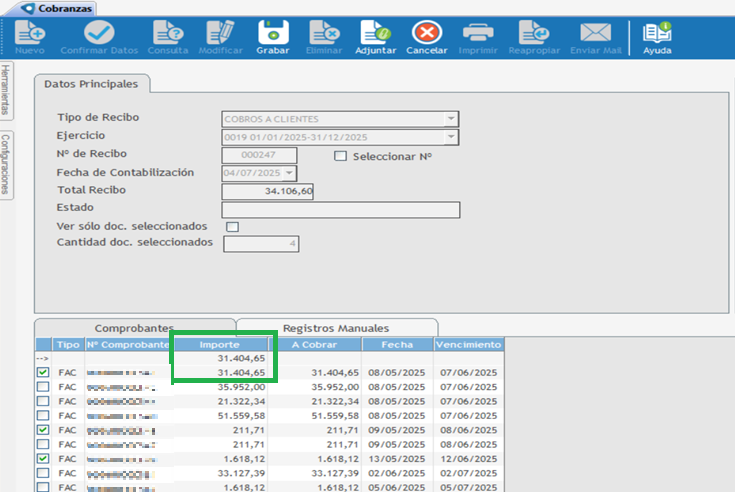735x492 pixels.
Task: Open the Tipo de Recibo dropdown
Action: click(x=452, y=119)
